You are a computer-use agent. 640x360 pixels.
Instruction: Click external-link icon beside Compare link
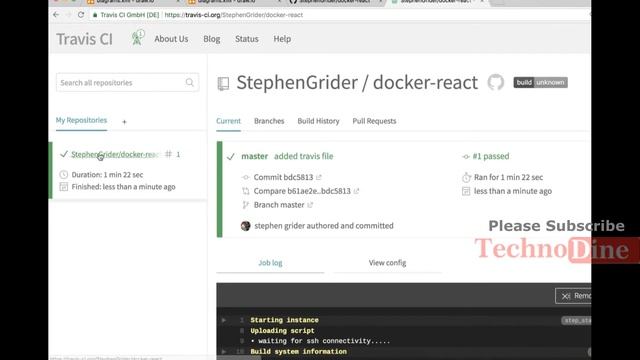tap(356, 191)
